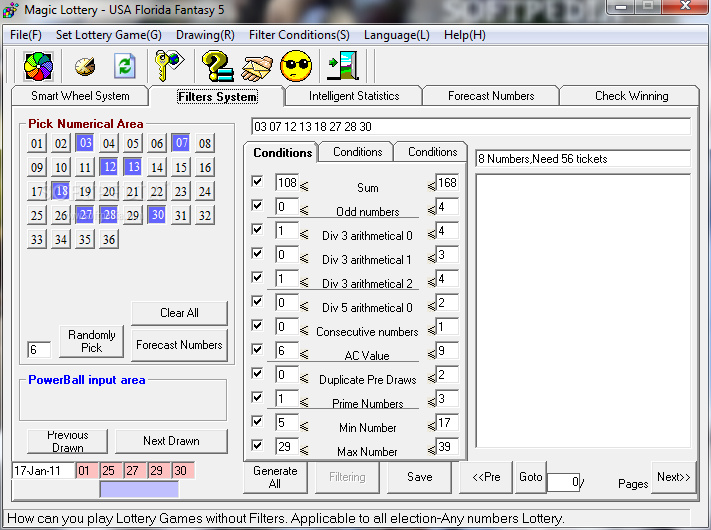This screenshot has width=711, height=530.
Task: Uncheck the Div 3 arithmetical 1 checkbox
Action: (257, 253)
